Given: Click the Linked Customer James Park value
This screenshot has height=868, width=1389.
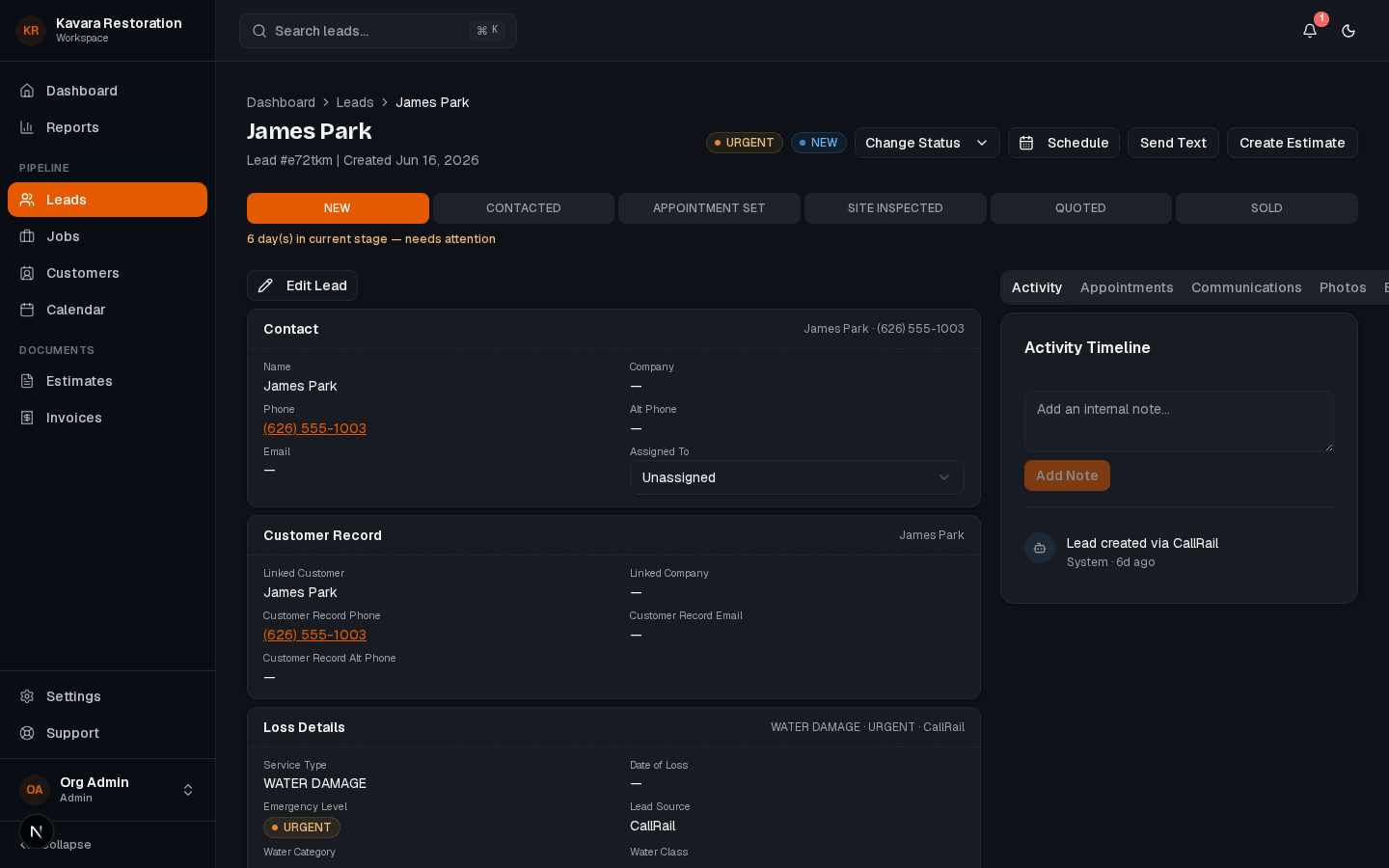Looking at the screenshot, I should pos(300,592).
